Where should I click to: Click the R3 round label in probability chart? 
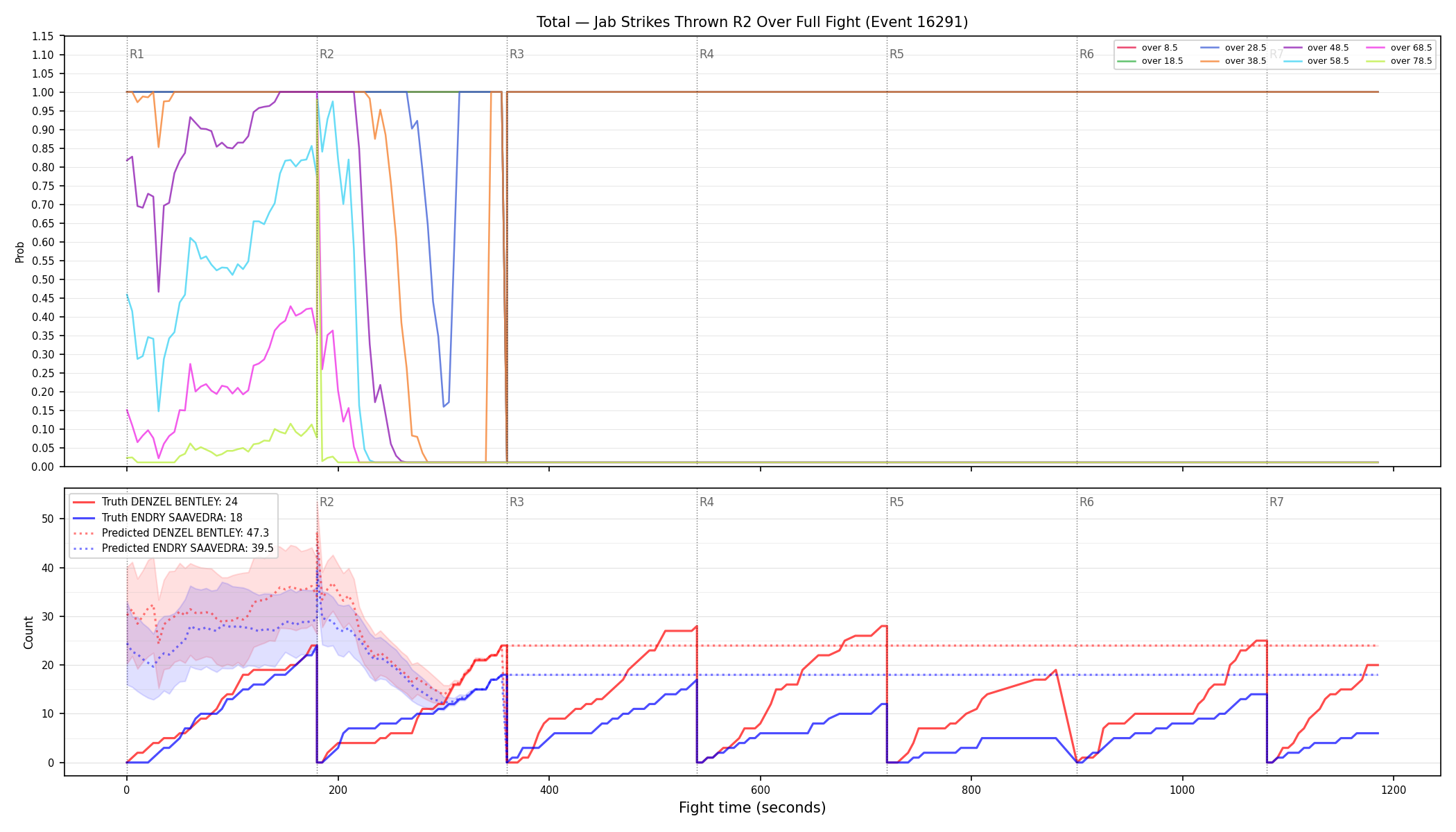(517, 54)
